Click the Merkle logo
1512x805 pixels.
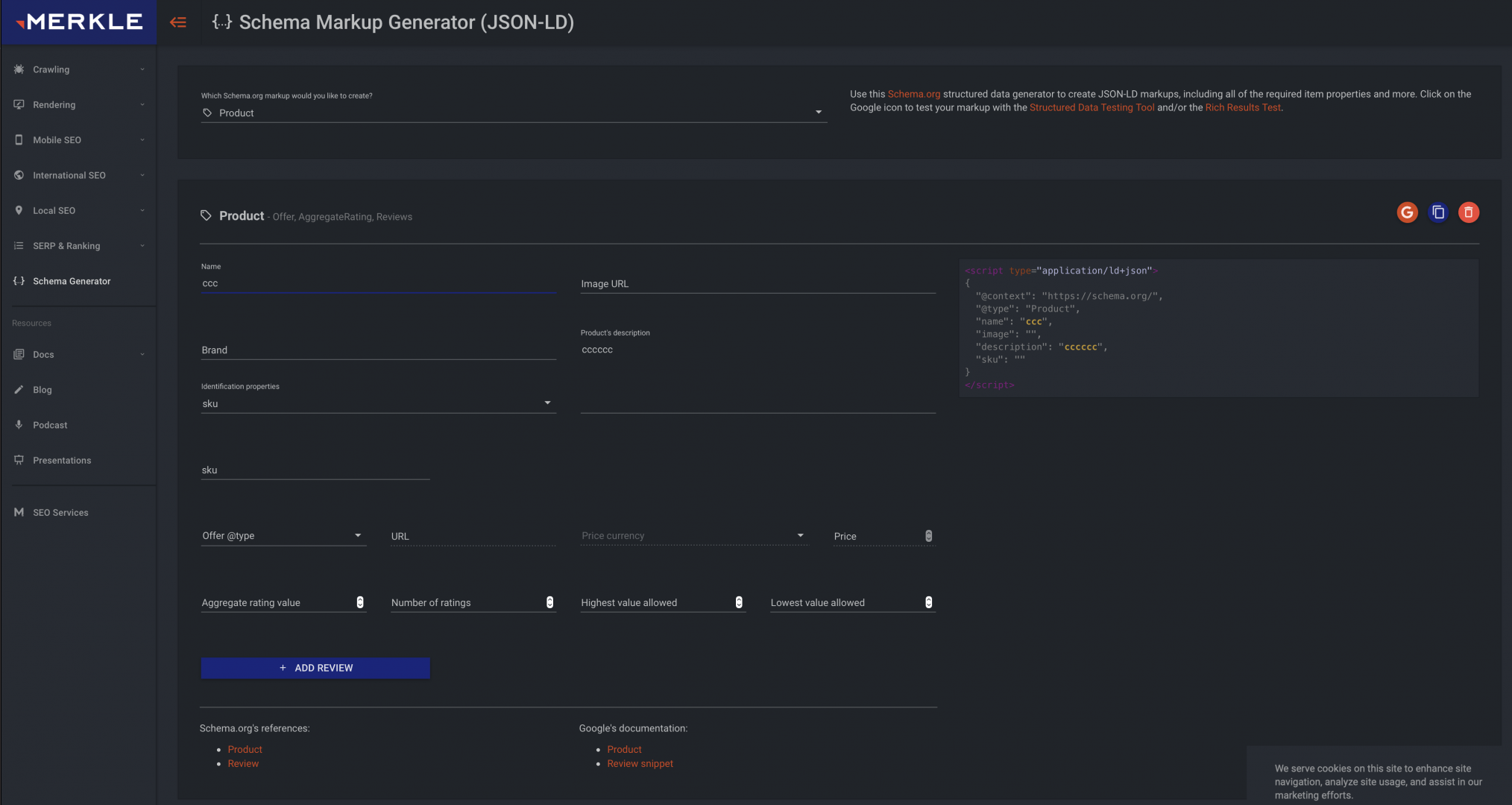coord(79,22)
